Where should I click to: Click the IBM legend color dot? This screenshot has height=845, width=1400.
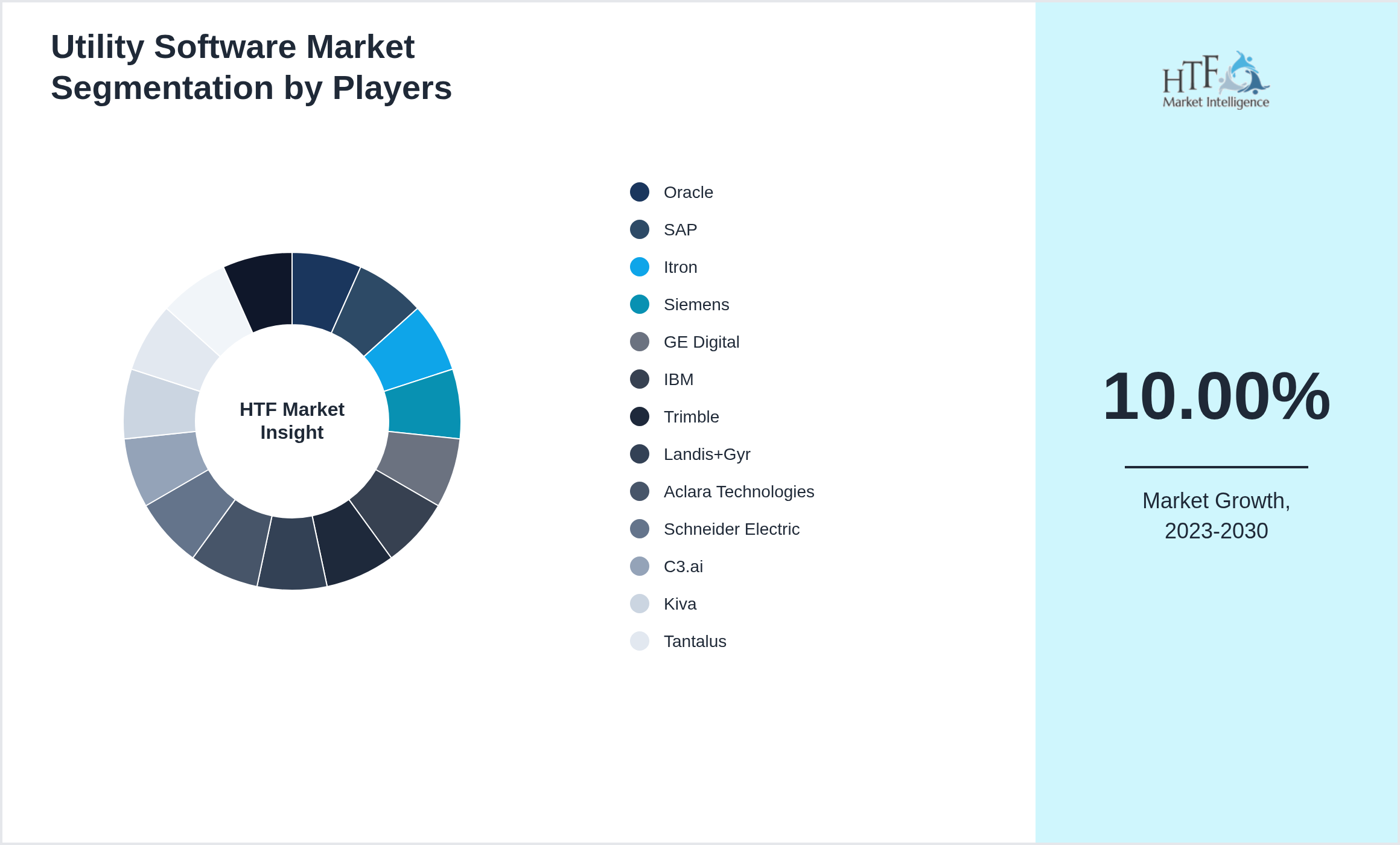pyautogui.click(x=640, y=379)
